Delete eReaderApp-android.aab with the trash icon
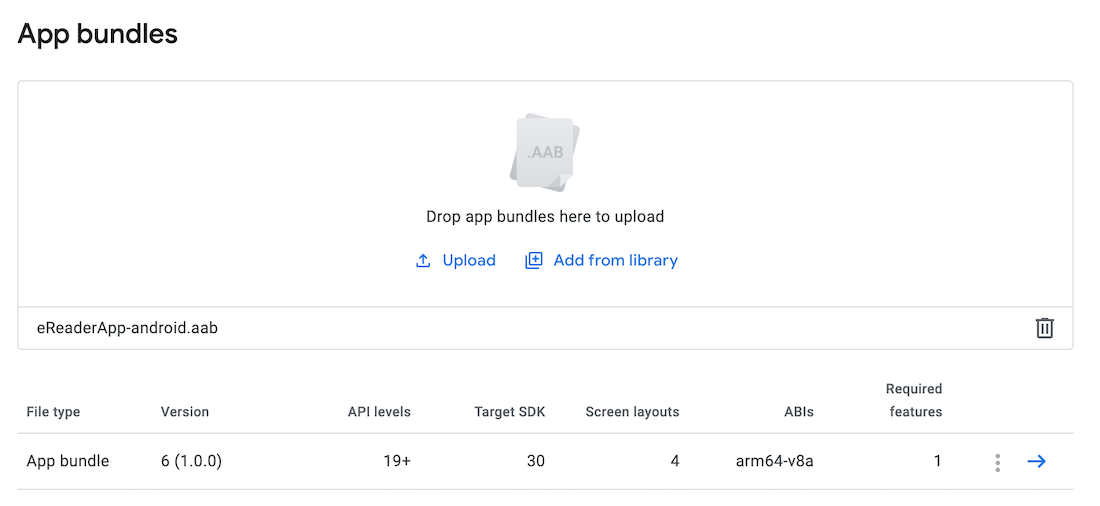The height and width of the screenshot is (506, 1100). click(x=1044, y=328)
